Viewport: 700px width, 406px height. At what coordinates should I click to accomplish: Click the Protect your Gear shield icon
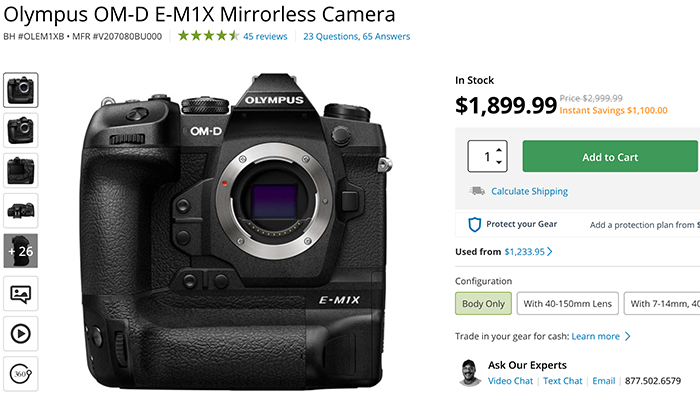click(x=475, y=224)
